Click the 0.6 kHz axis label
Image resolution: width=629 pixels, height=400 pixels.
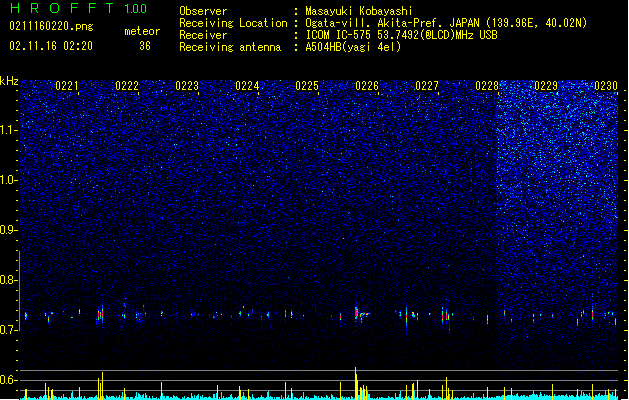[9, 380]
